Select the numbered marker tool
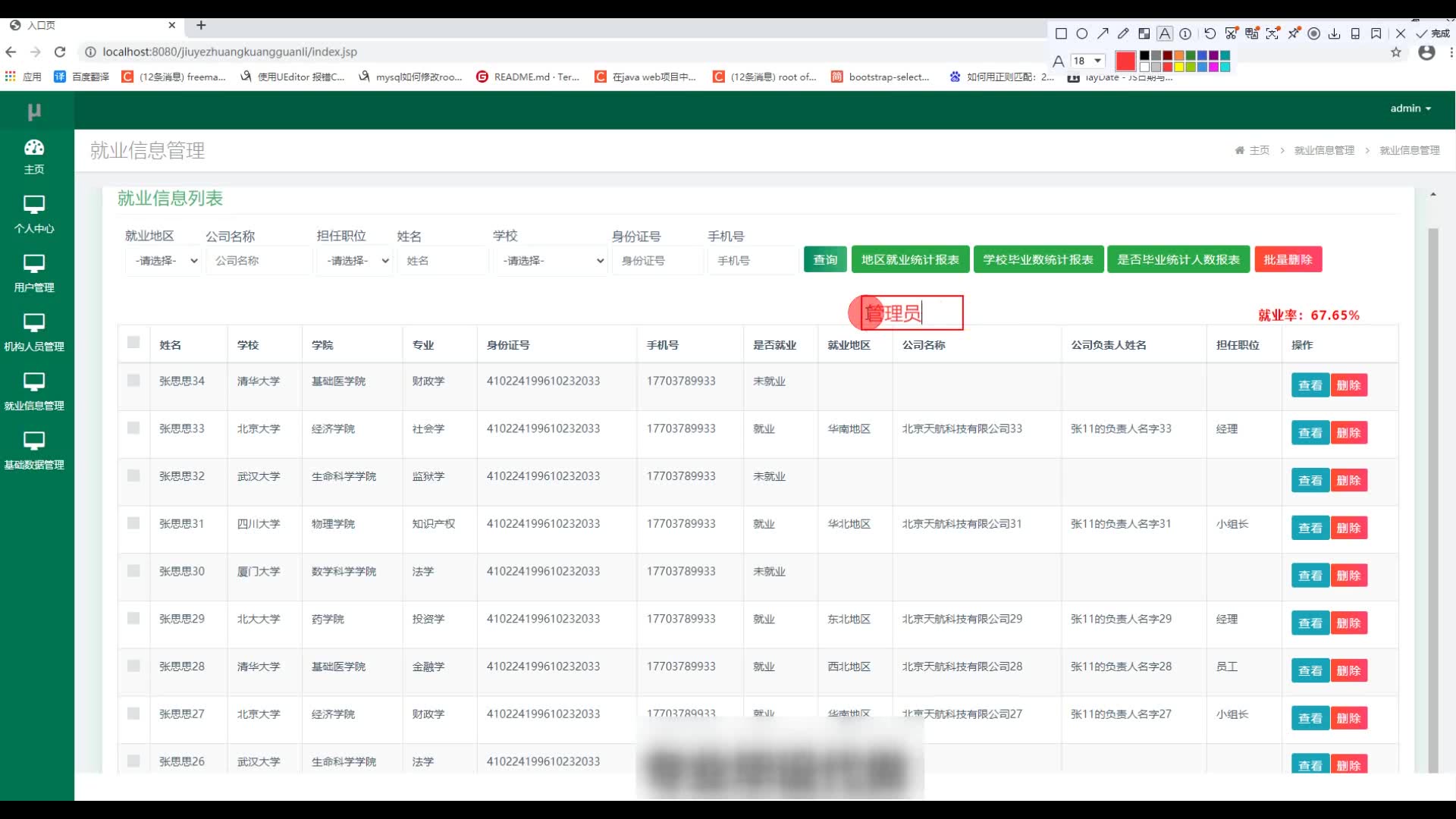The width and height of the screenshot is (1456, 819). 1185,33
